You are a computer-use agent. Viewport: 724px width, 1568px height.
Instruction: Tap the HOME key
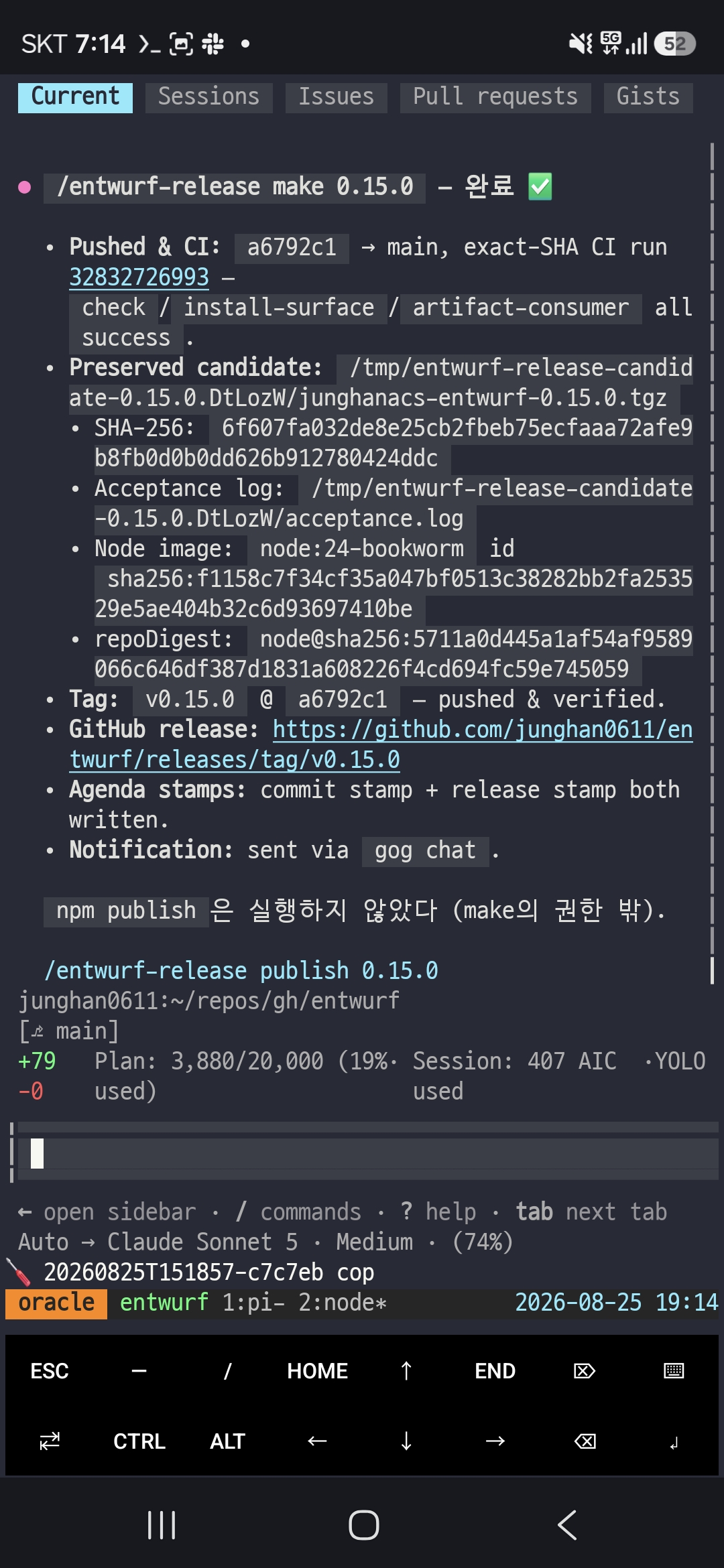pos(317,1371)
